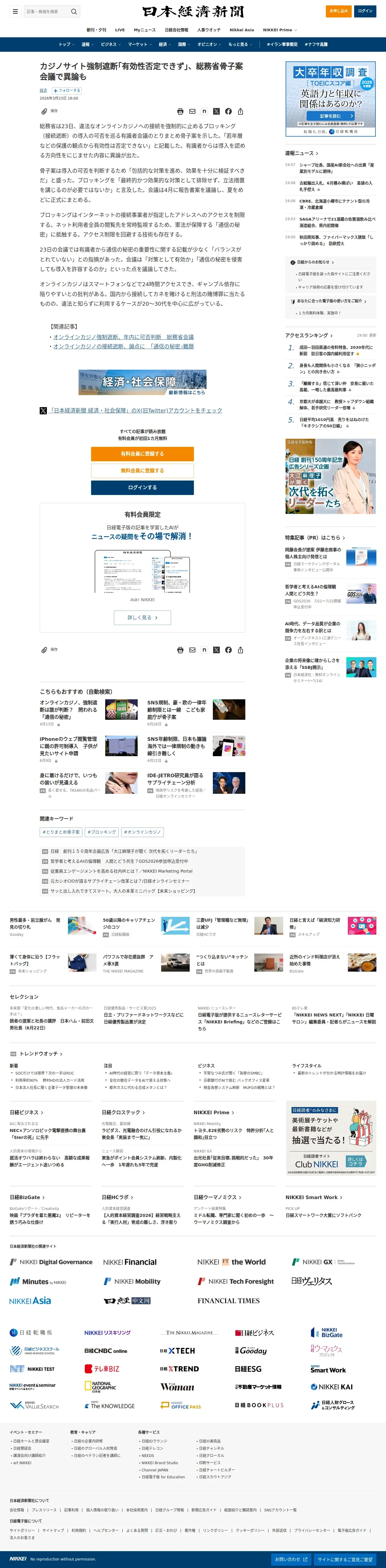Open the 朝刊・夕刊 menu item
Image resolution: width=386 pixels, height=1568 pixels.
(x=96, y=30)
